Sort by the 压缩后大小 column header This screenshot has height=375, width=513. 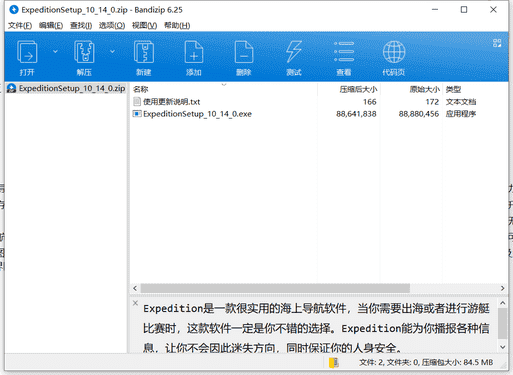348,89
